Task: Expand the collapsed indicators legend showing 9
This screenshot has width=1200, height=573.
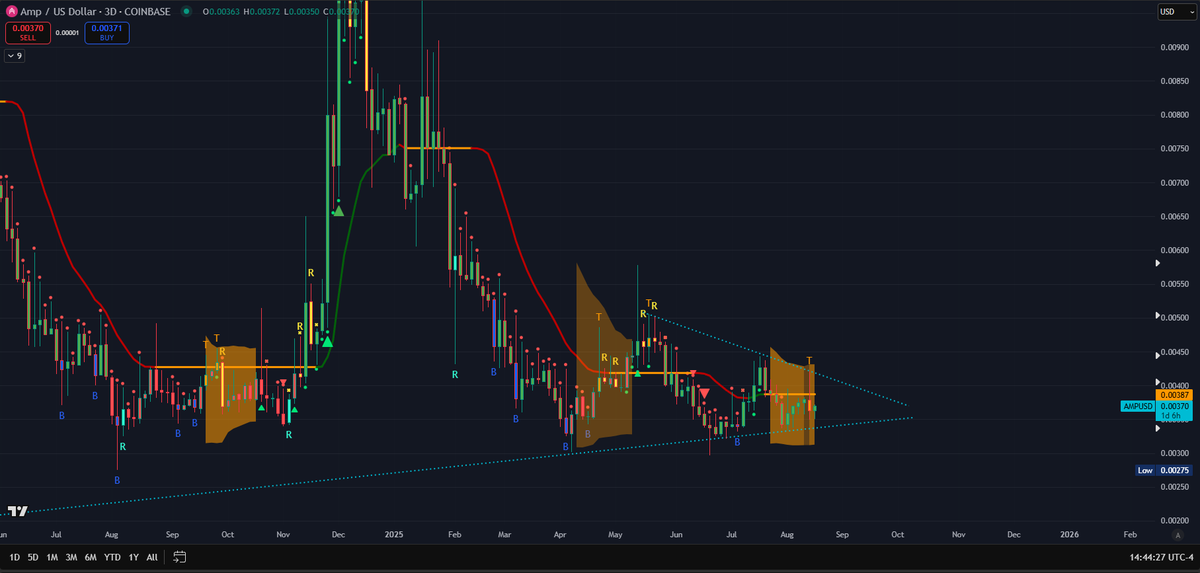Action: tap(15, 56)
